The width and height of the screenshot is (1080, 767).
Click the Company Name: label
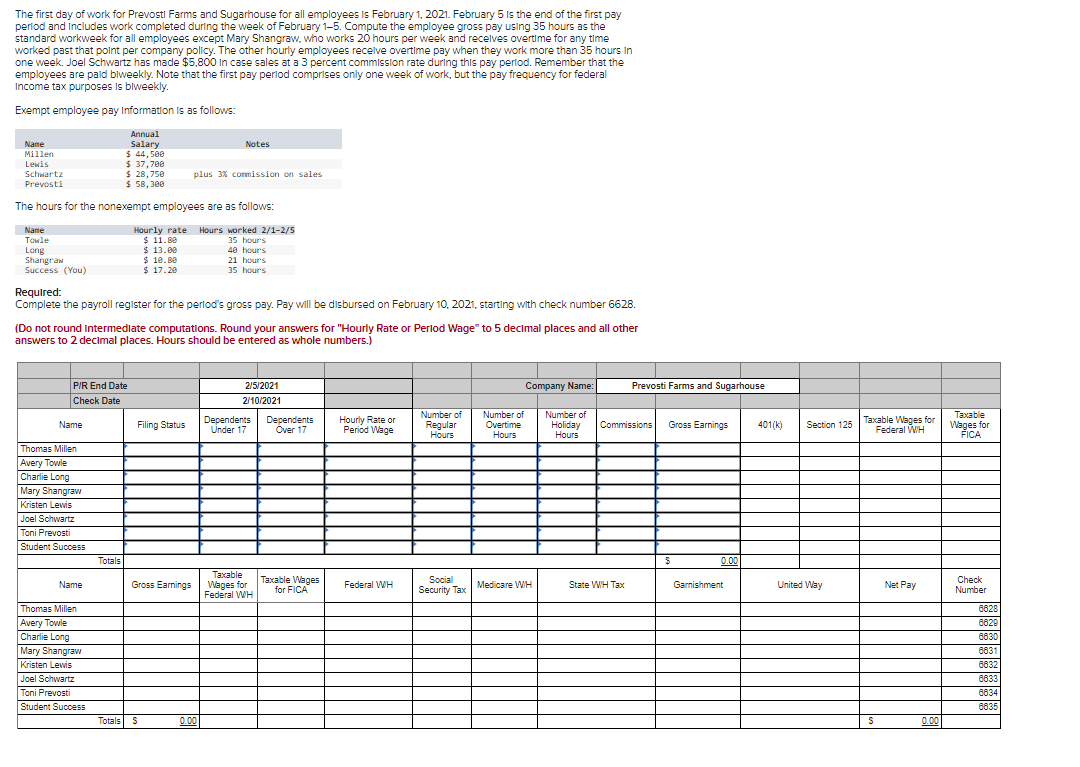pos(559,386)
